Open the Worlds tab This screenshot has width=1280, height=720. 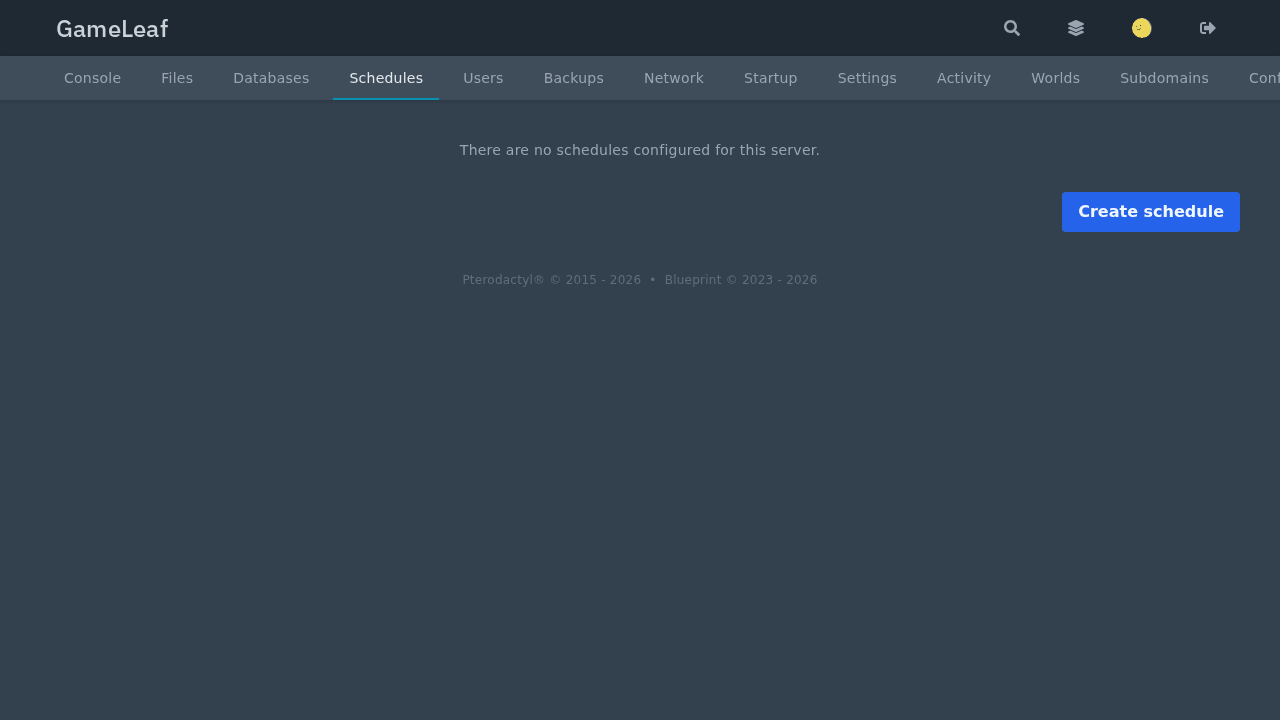1056,78
